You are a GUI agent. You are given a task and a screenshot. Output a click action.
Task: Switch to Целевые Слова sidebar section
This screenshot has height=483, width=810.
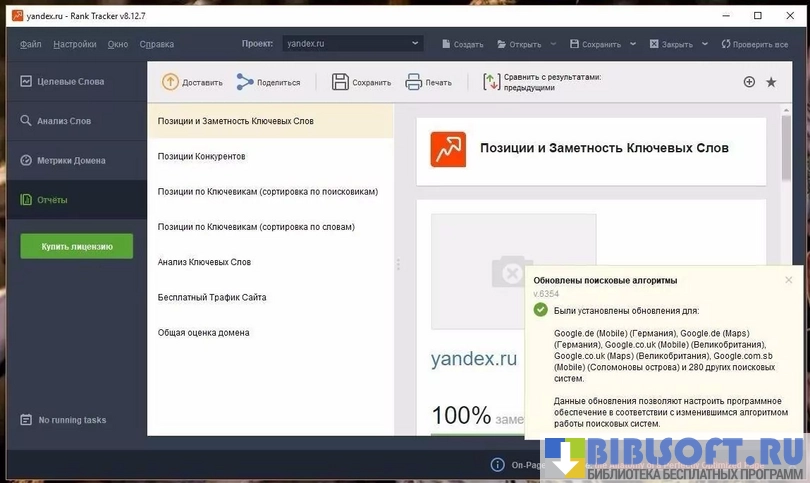coord(70,81)
